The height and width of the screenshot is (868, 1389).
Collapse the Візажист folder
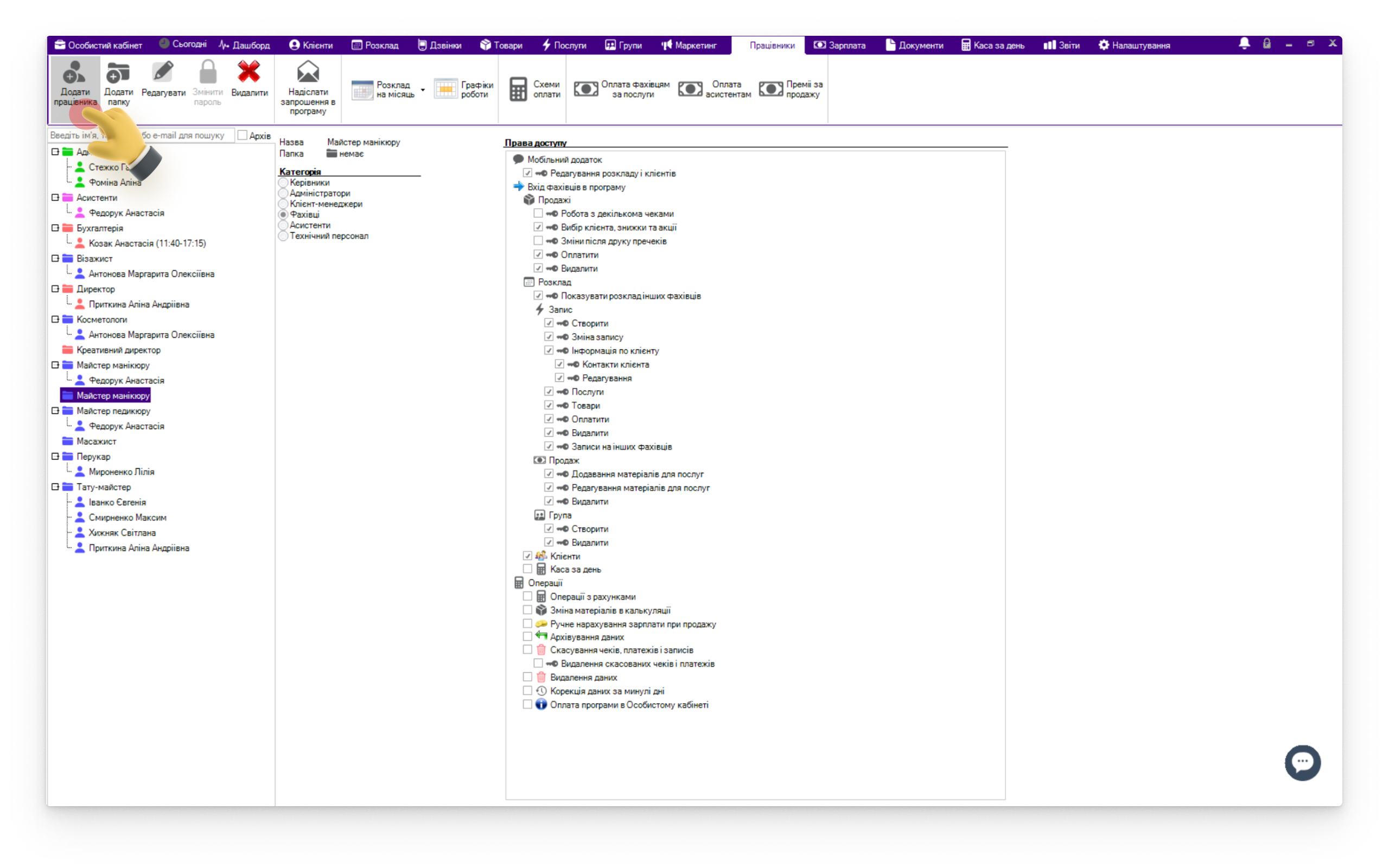point(55,258)
